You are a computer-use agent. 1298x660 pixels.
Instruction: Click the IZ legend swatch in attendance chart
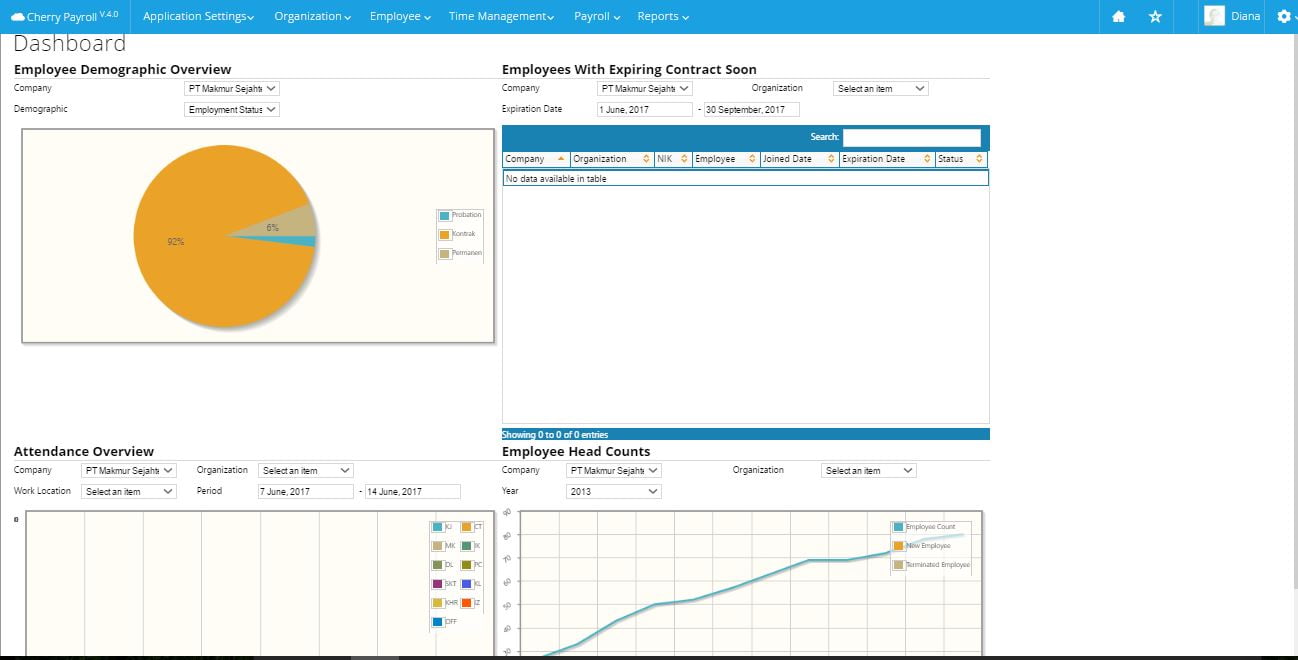(x=466, y=603)
